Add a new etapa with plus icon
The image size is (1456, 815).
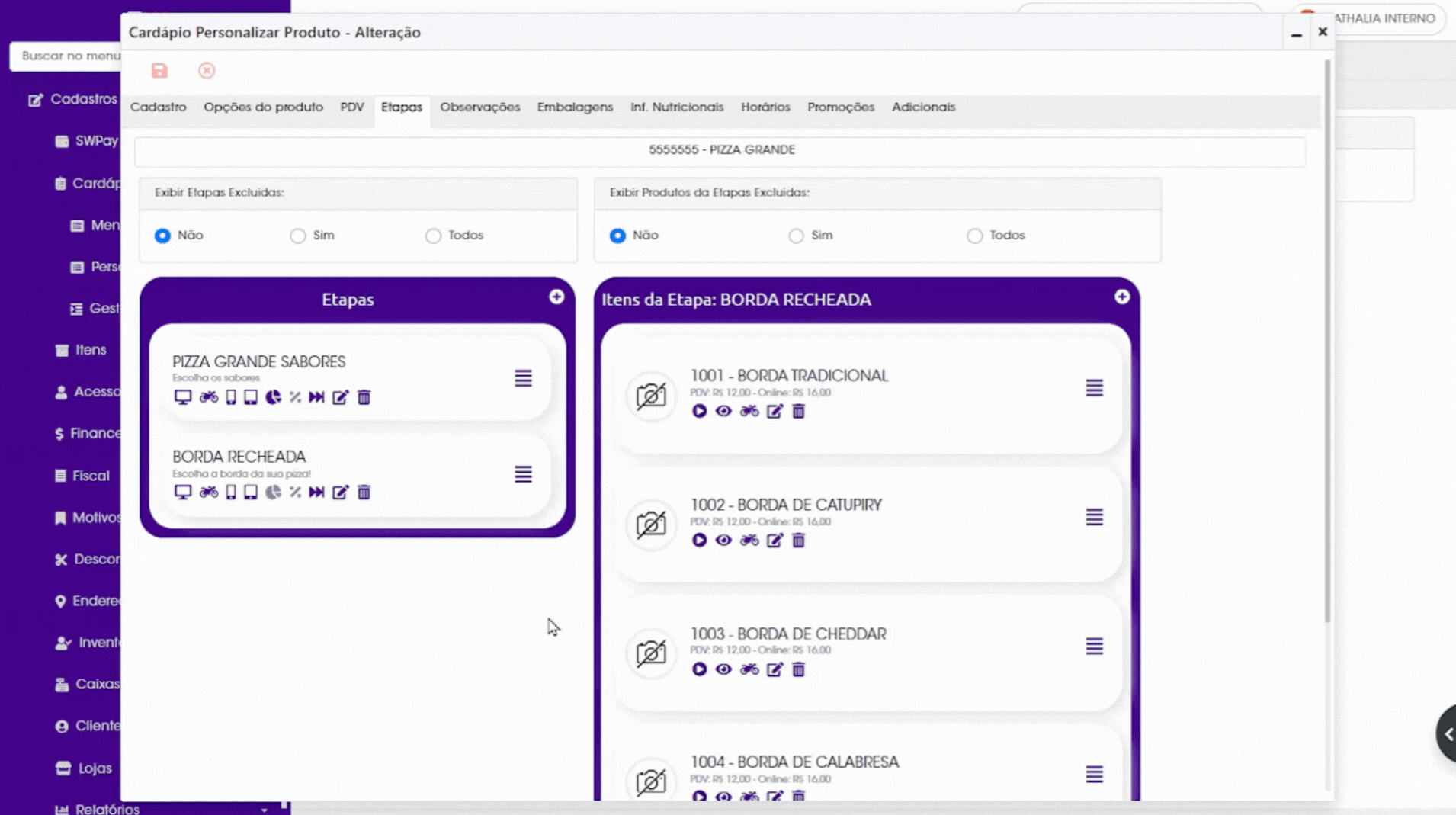[x=556, y=297]
